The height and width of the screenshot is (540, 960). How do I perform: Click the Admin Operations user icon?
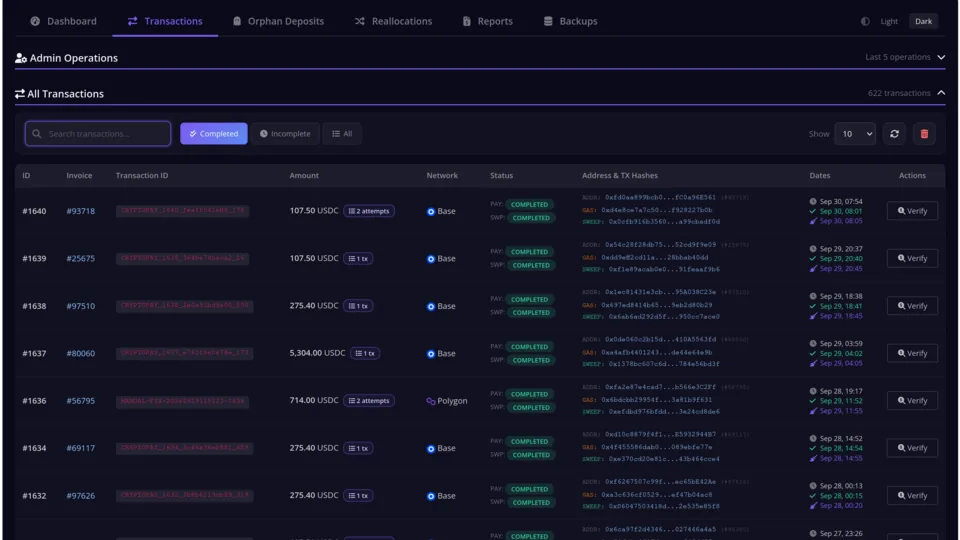(21, 58)
